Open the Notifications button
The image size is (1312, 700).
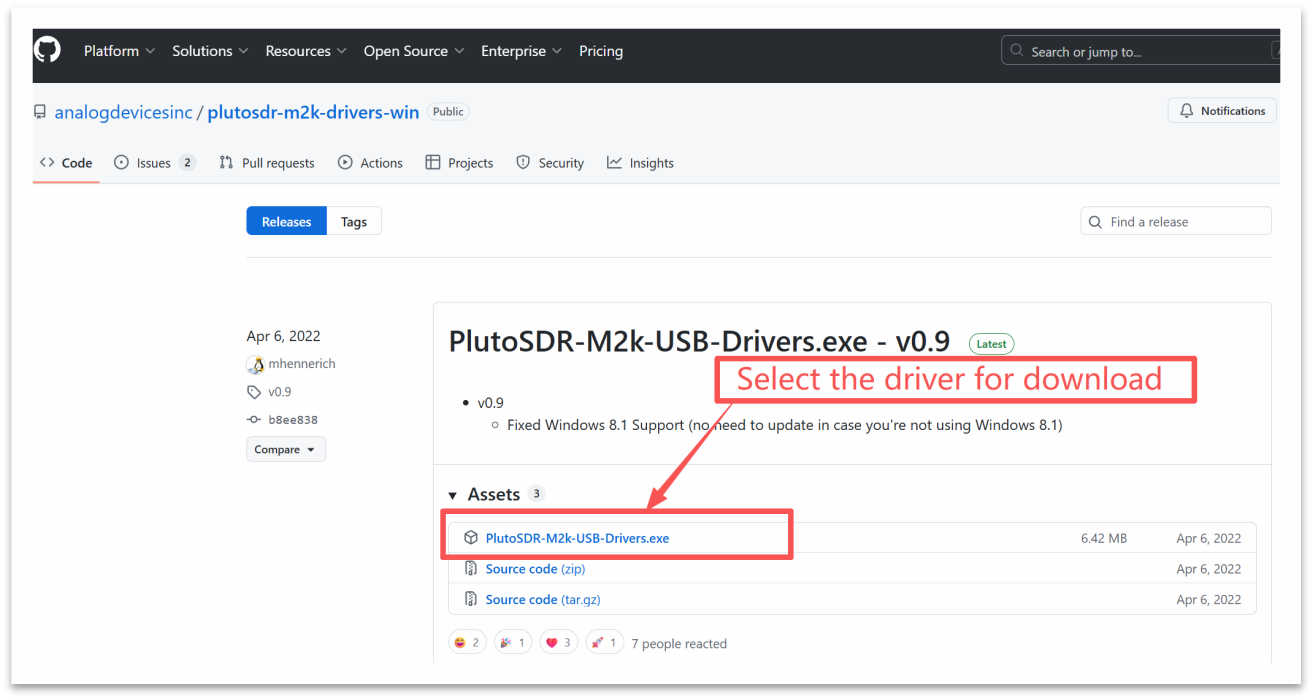pyautogui.click(x=1222, y=111)
